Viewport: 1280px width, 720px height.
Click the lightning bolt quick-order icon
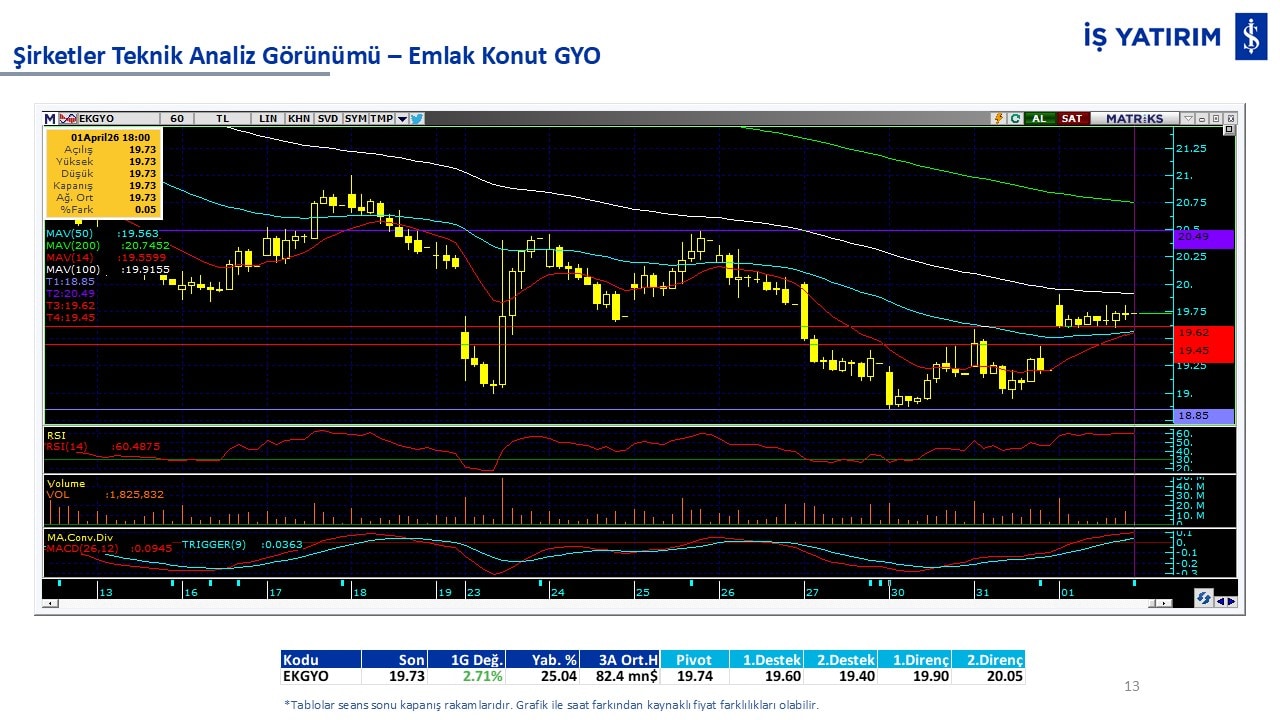997,118
